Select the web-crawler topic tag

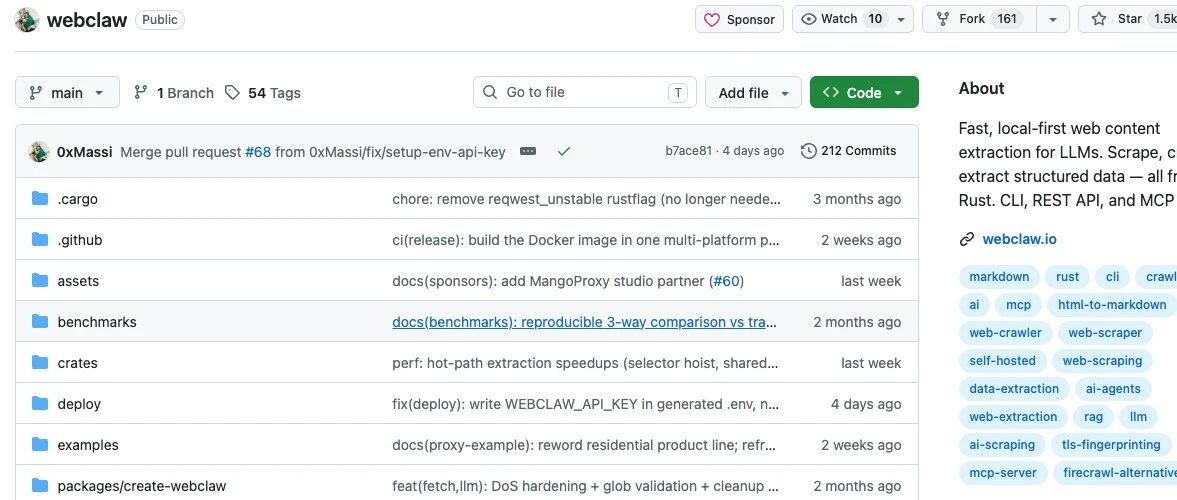click(x=1005, y=333)
